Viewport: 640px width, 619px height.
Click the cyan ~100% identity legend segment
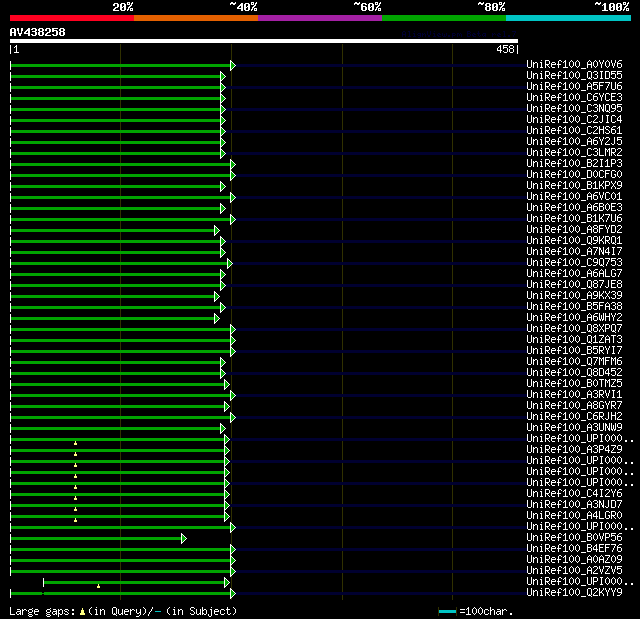point(569,18)
